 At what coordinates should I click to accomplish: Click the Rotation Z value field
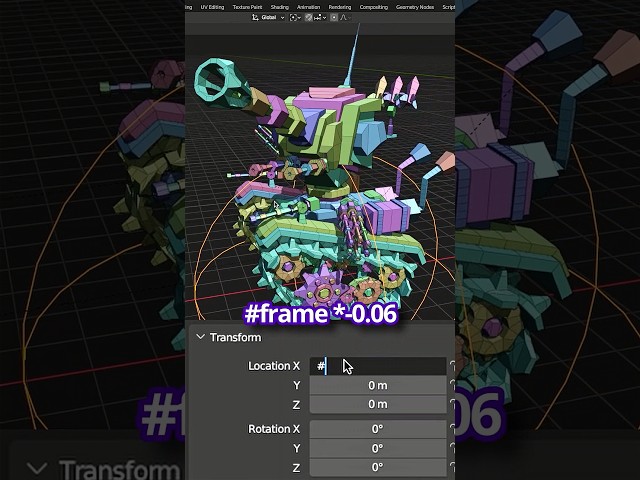tap(378, 467)
